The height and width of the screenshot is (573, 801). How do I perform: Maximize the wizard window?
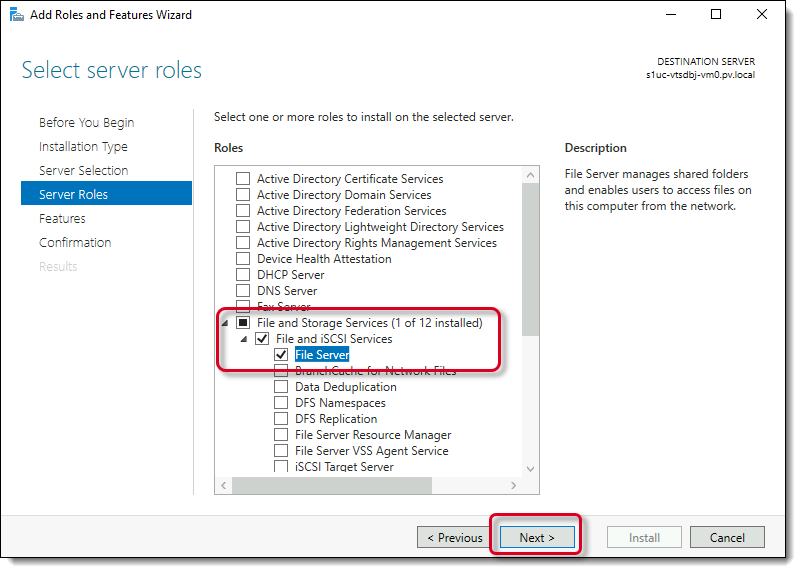[716, 15]
